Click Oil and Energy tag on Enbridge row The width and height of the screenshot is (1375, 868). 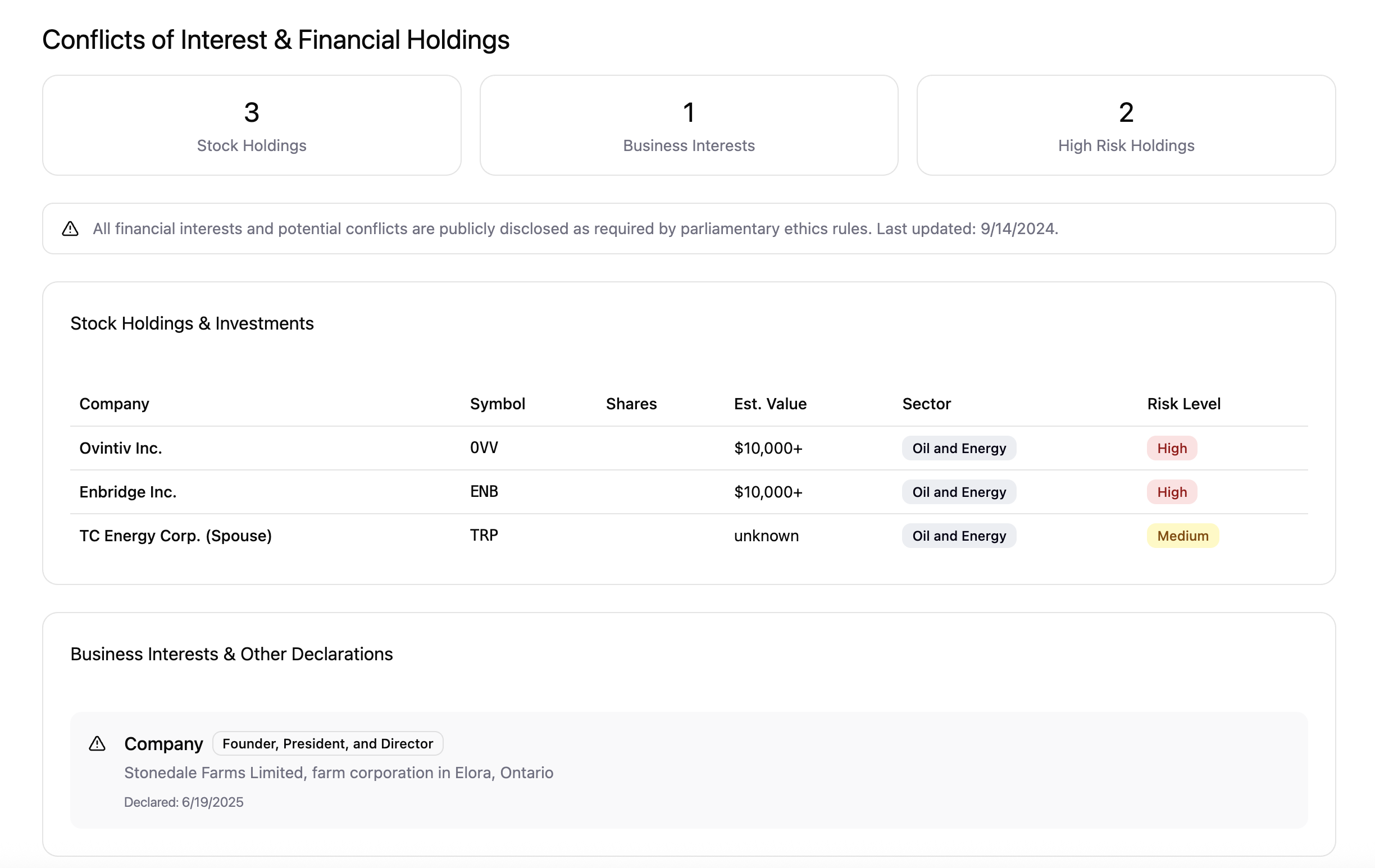pos(959,492)
